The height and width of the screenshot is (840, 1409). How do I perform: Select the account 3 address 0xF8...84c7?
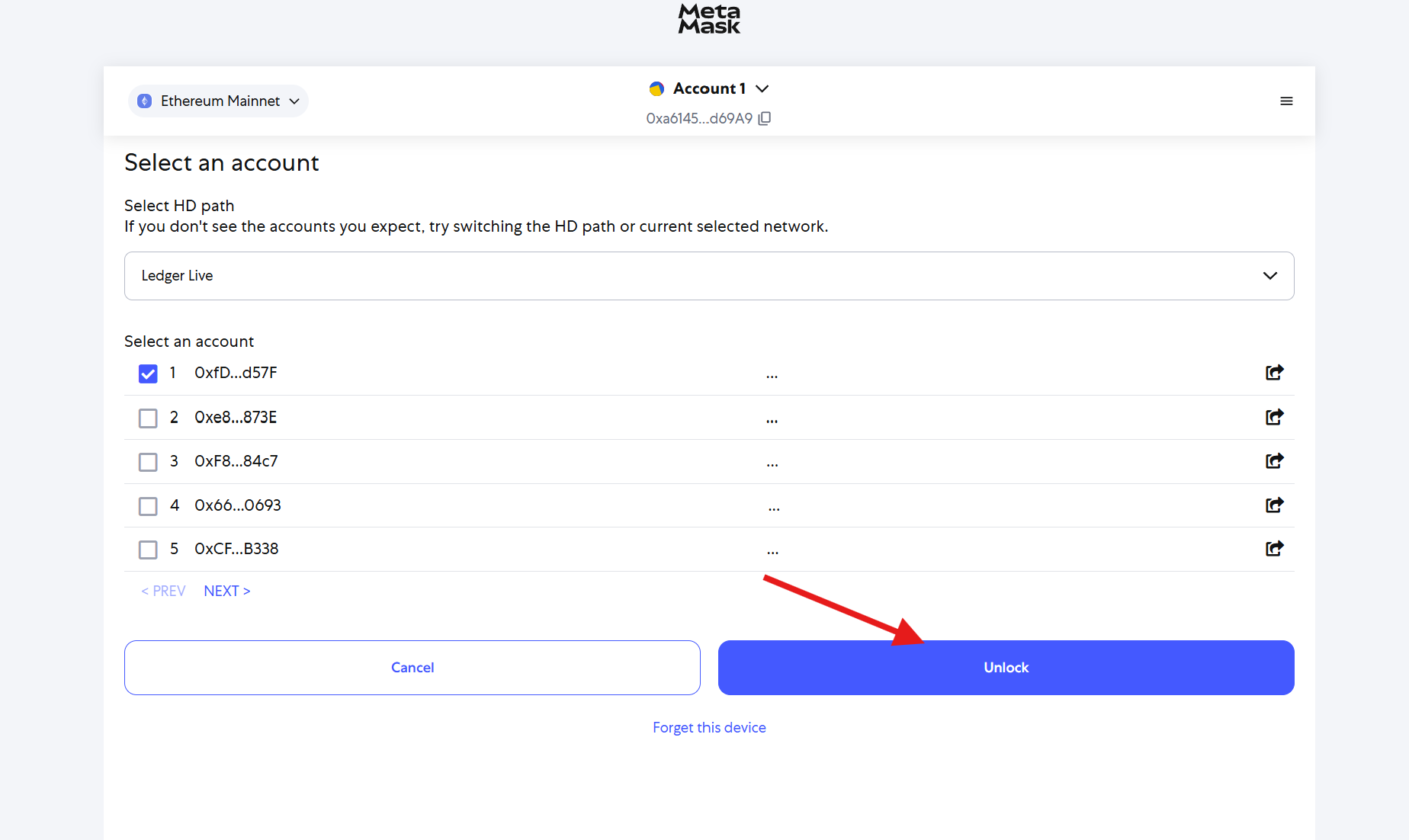pyautogui.click(x=236, y=461)
